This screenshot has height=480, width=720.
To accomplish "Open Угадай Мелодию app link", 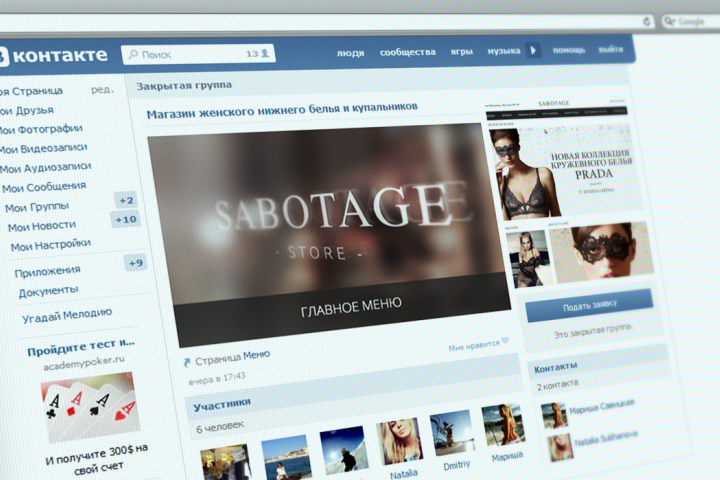I will [x=67, y=316].
